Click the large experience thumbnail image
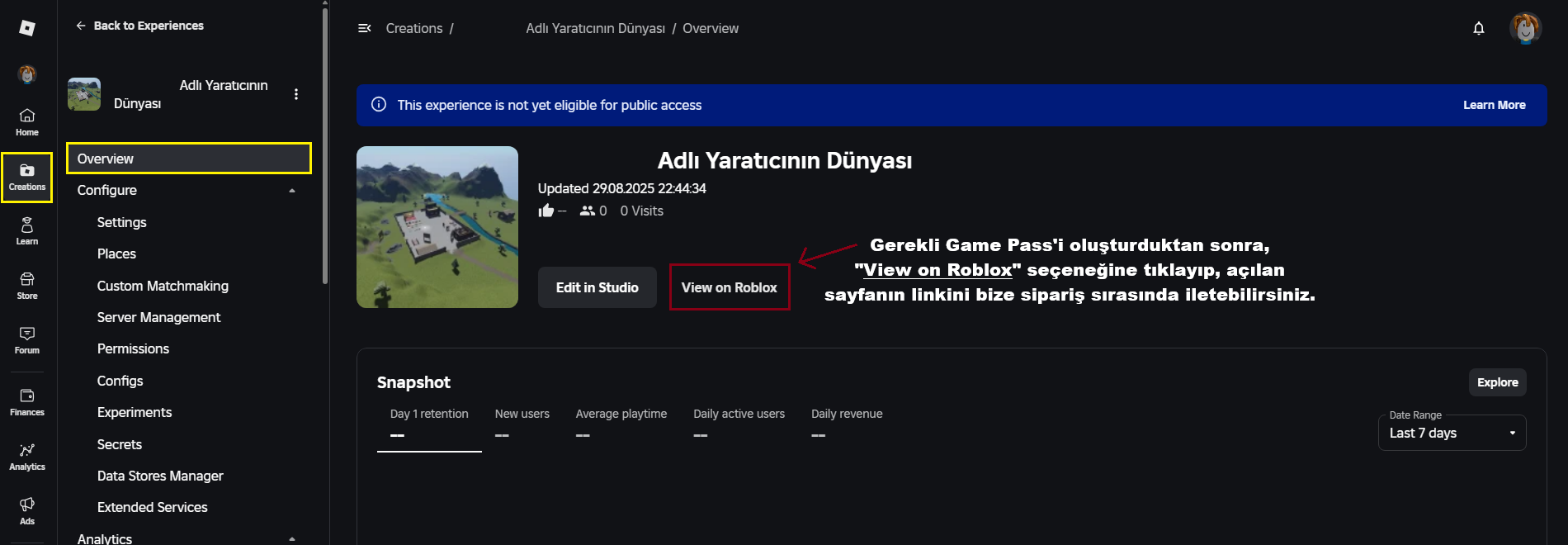The height and width of the screenshot is (545, 1568). [x=437, y=227]
